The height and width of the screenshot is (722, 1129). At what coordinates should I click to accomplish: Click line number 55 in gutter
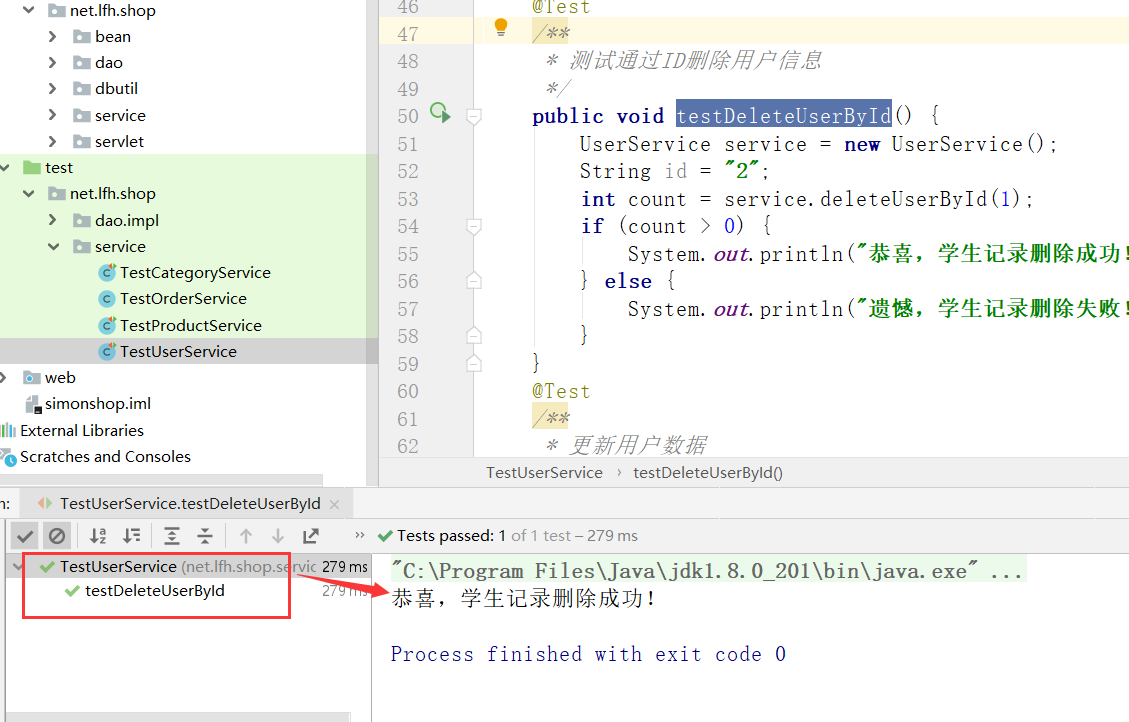point(408,254)
